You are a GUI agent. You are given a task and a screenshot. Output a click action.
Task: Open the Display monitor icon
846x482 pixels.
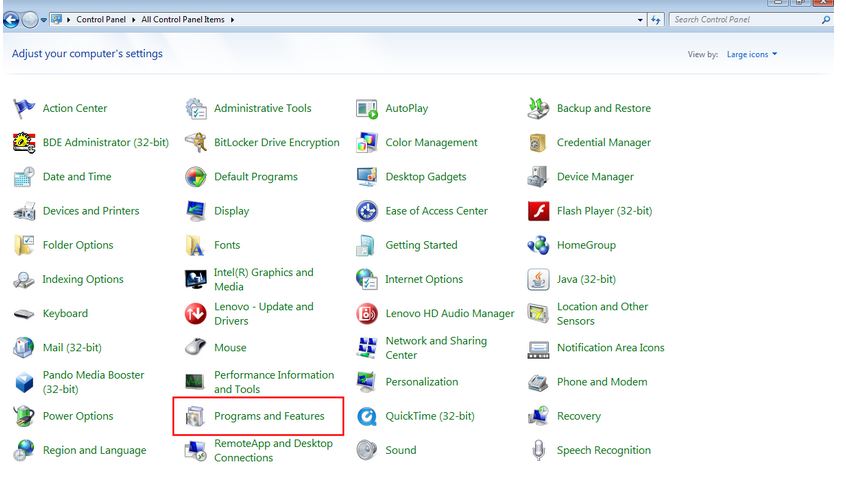[195, 211]
